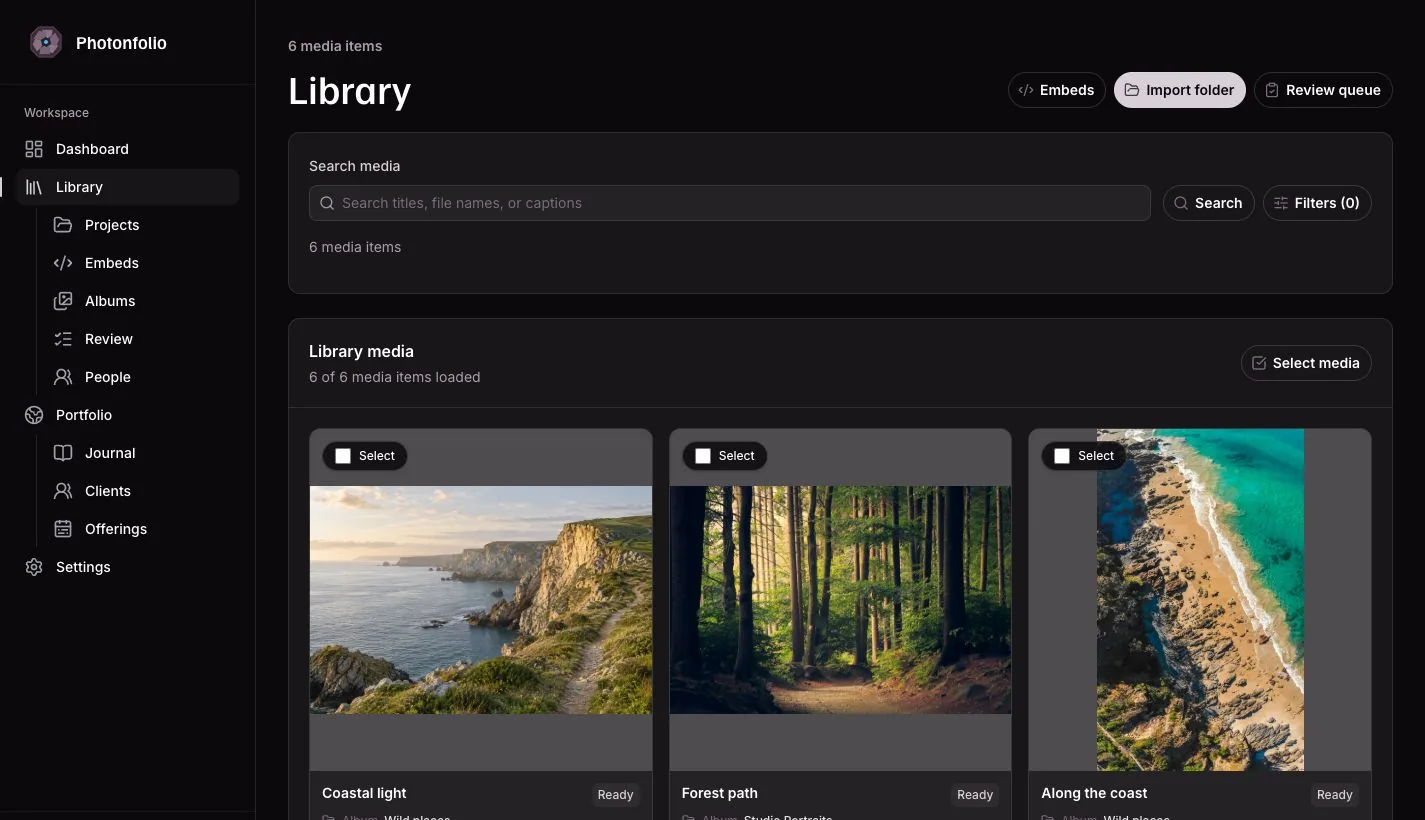Image resolution: width=1425 pixels, height=820 pixels.
Task: Click the magnifier icon on Search button
Action: pos(1181,203)
